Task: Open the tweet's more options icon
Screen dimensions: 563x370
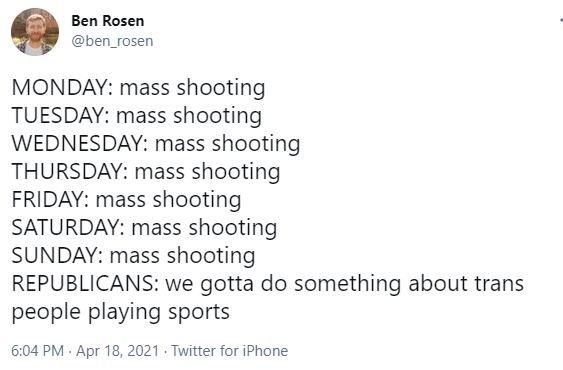Action: pyautogui.click(x=561, y=20)
